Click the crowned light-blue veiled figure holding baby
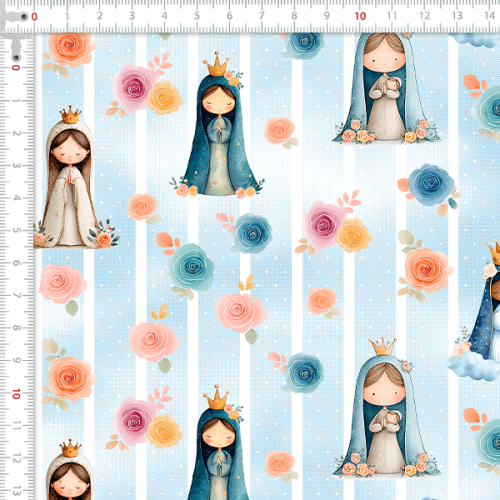This screenshot has height=500, width=500. point(386,408)
